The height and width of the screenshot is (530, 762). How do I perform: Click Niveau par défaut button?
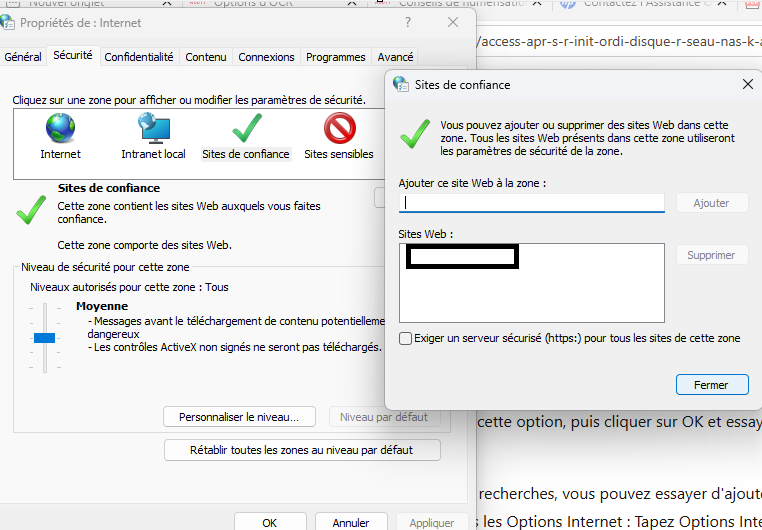click(x=384, y=417)
